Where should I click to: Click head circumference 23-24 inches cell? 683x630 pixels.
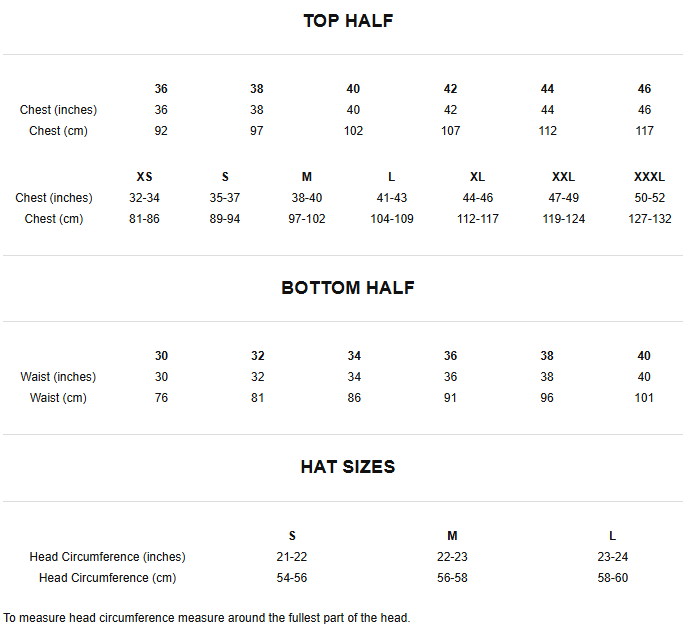click(612, 557)
